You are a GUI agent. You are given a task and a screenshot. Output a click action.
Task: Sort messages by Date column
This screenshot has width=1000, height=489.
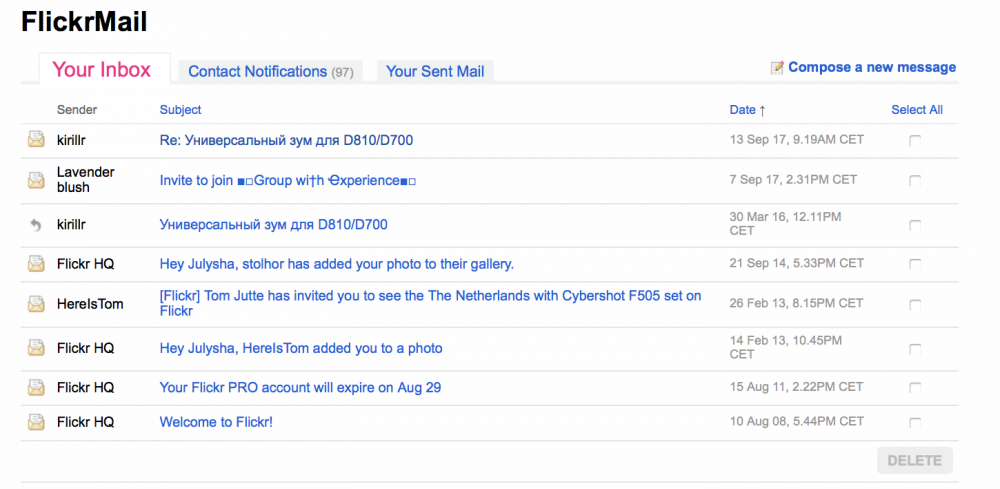pyautogui.click(x=747, y=110)
